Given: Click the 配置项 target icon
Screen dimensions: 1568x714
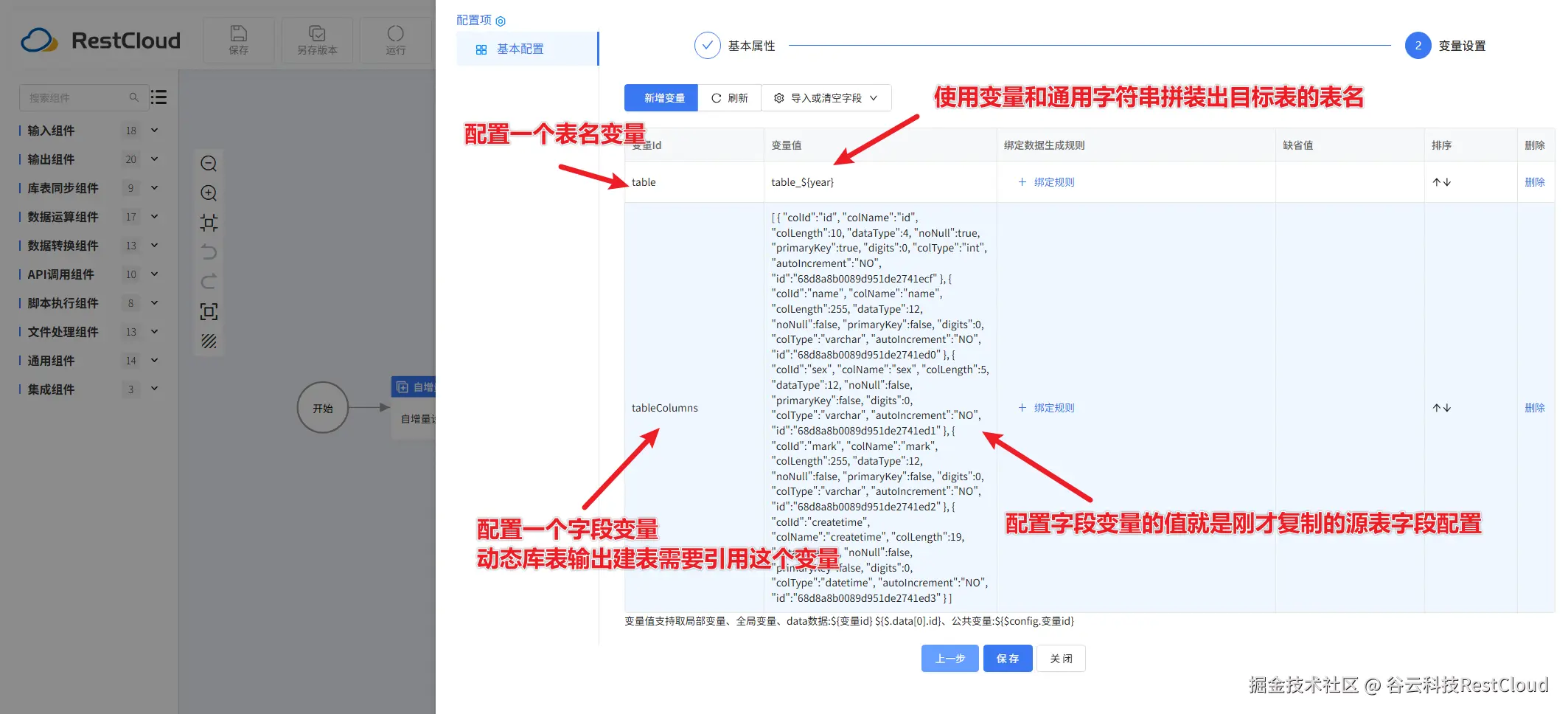Looking at the screenshot, I should [501, 21].
